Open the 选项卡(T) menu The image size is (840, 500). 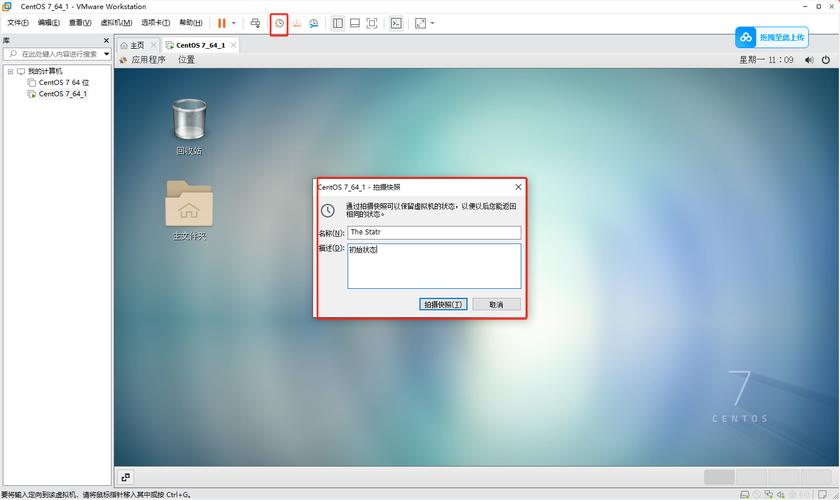pyautogui.click(x=155, y=23)
